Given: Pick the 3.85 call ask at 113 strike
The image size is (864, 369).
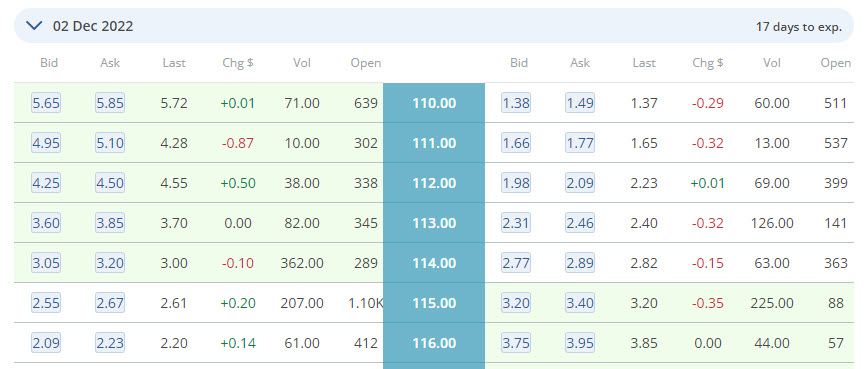Looking at the screenshot, I should point(110,223).
